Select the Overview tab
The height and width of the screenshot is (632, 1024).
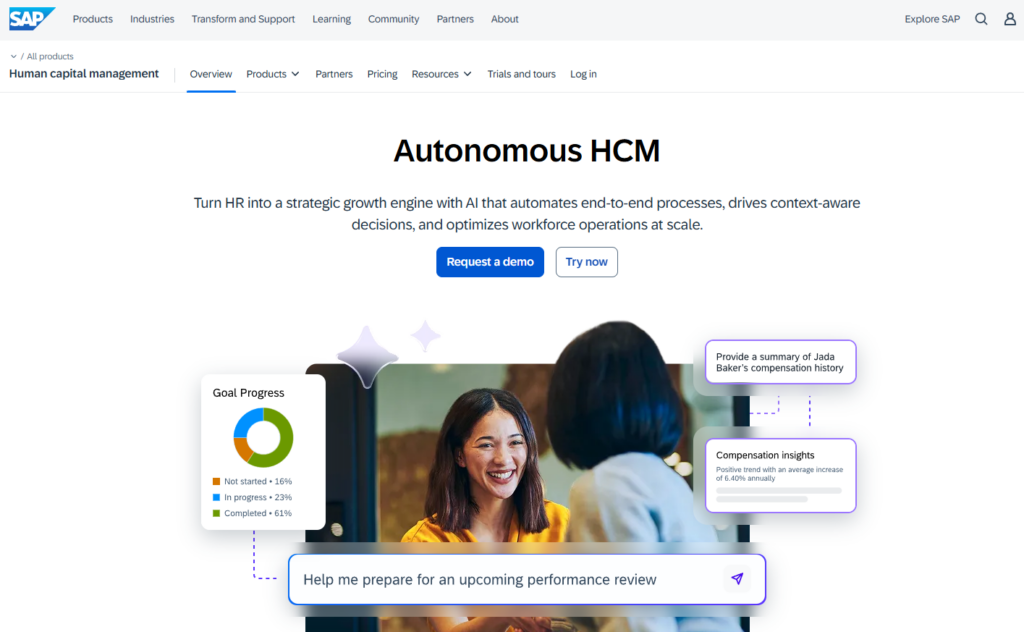[x=211, y=74]
